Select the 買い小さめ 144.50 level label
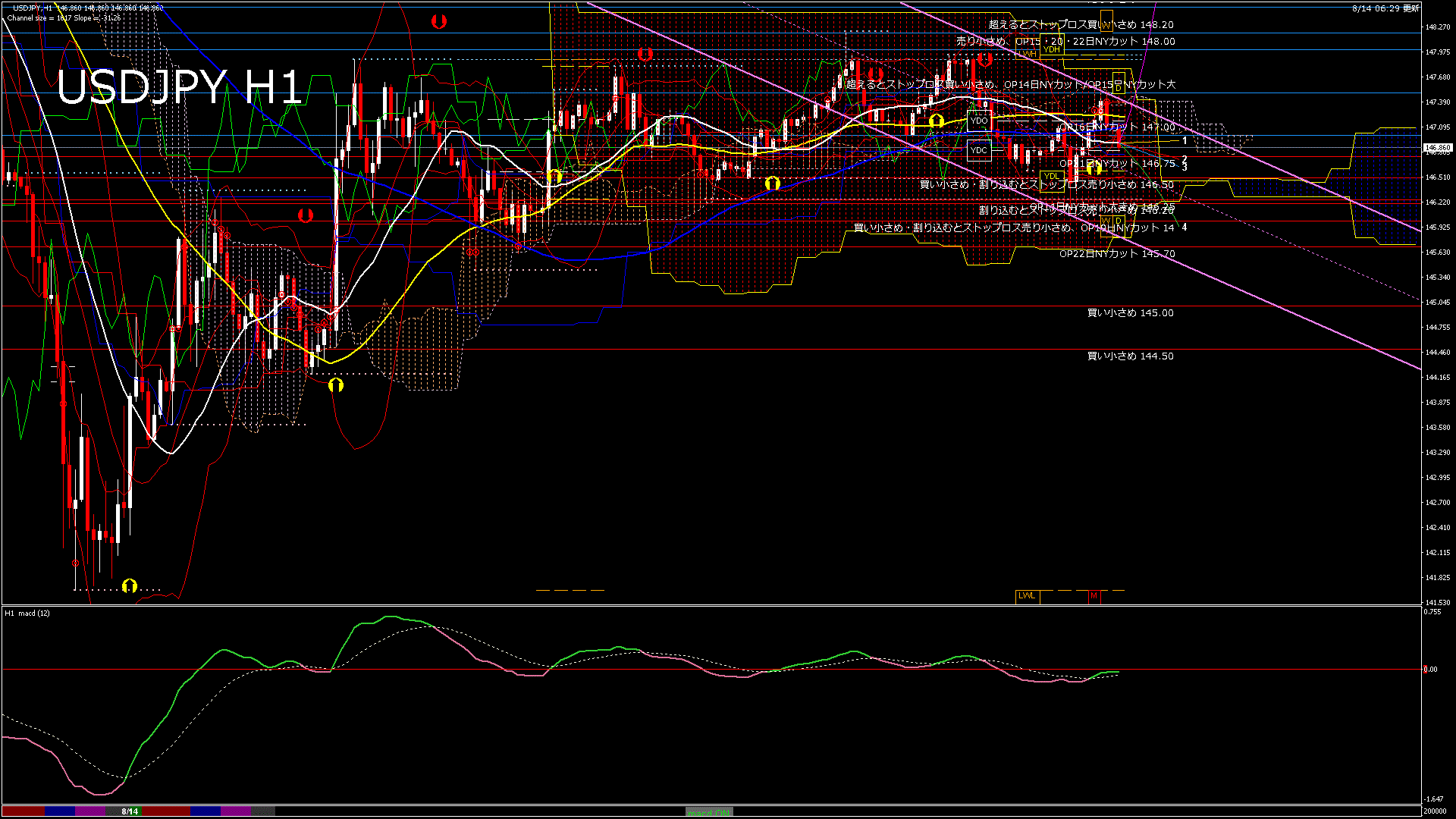The height and width of the screenshot is (819, 1456). coord(1130,356)
